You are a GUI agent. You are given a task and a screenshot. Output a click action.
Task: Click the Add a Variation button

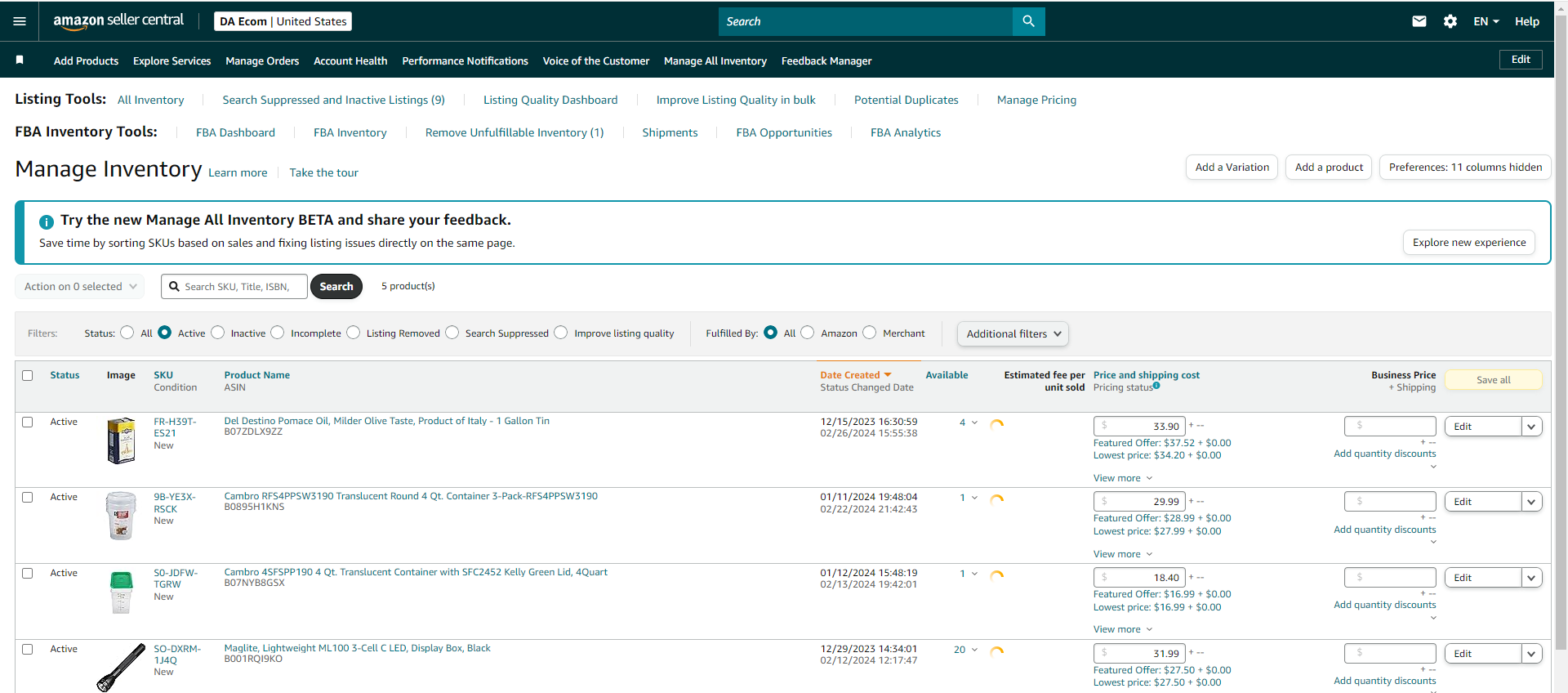(x=1232, y=167)
